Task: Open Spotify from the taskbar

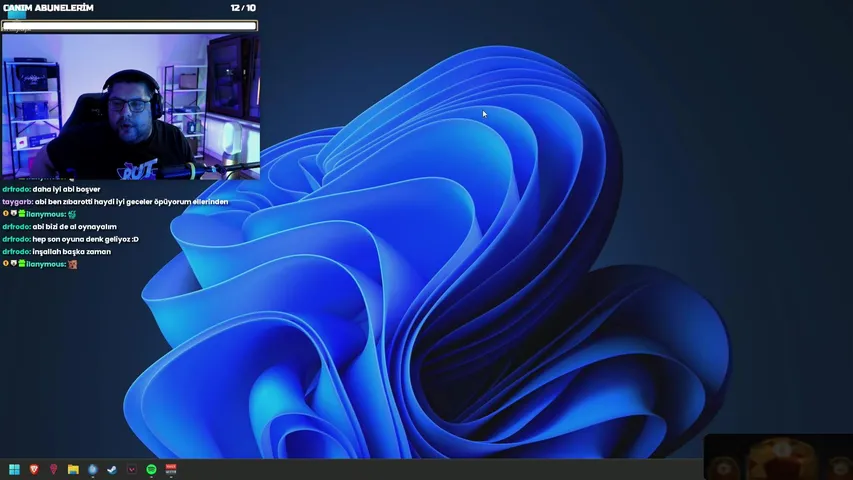Action: click(x=151, y=469)
